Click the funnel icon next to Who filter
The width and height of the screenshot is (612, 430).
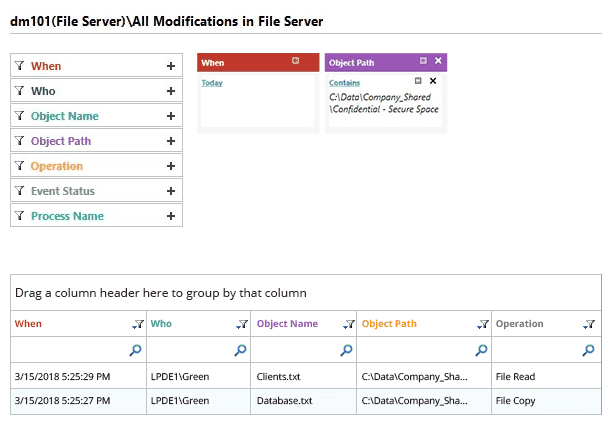(x=19, y=91)
